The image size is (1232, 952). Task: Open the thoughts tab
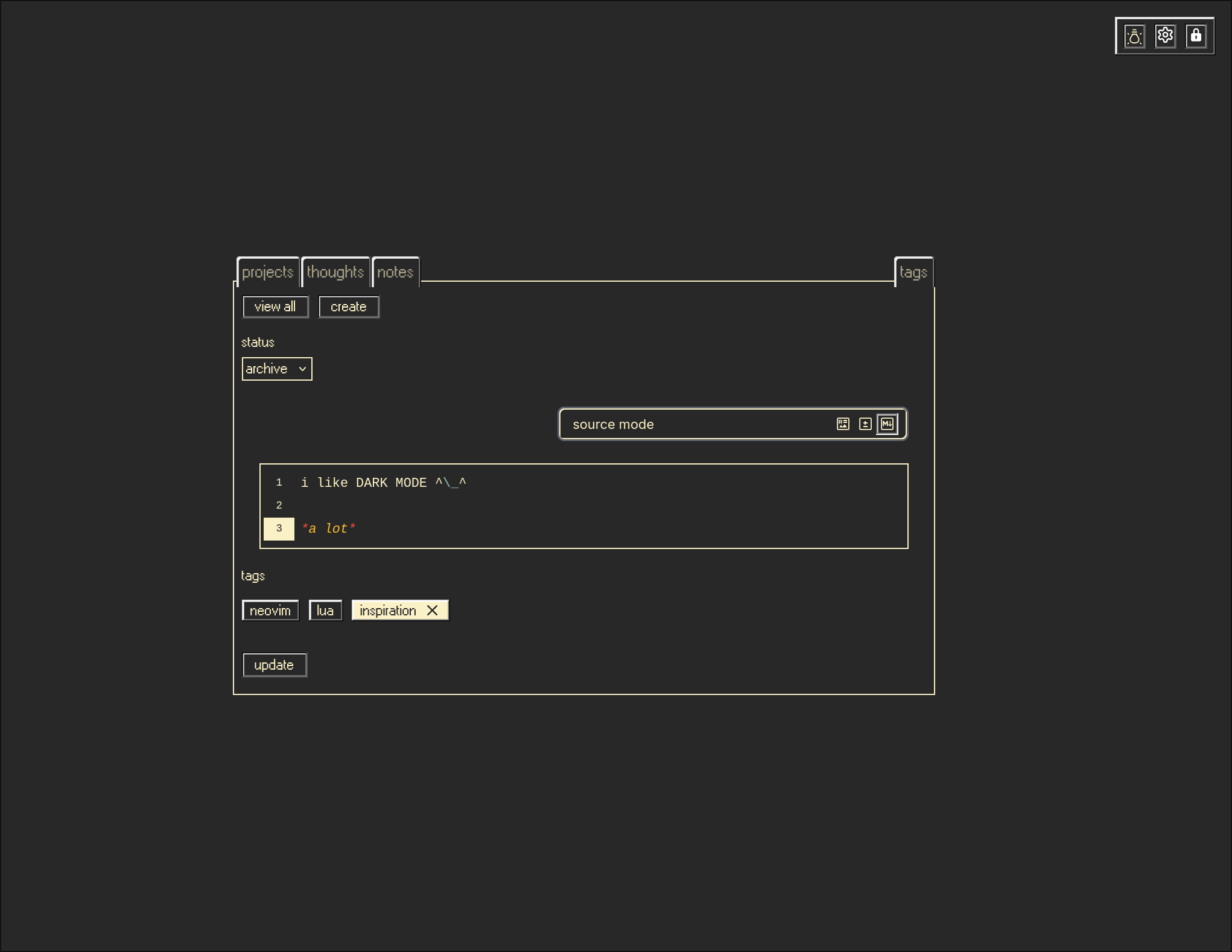[335, 273]
